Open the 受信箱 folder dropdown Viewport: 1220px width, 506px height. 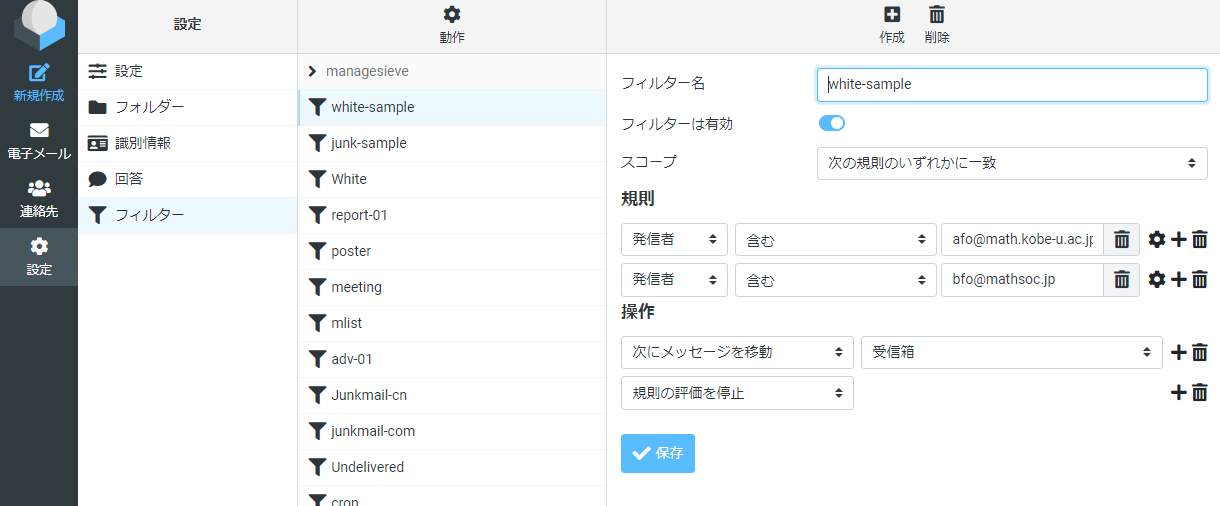coord(1012,352)
